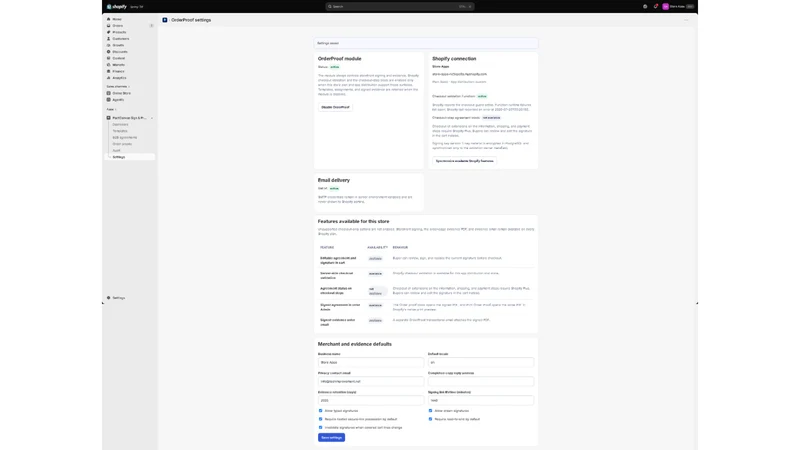This screenshot has height=450, width=800.
Task: Open the Dashboard app submenu item
Action: (120, 124)
